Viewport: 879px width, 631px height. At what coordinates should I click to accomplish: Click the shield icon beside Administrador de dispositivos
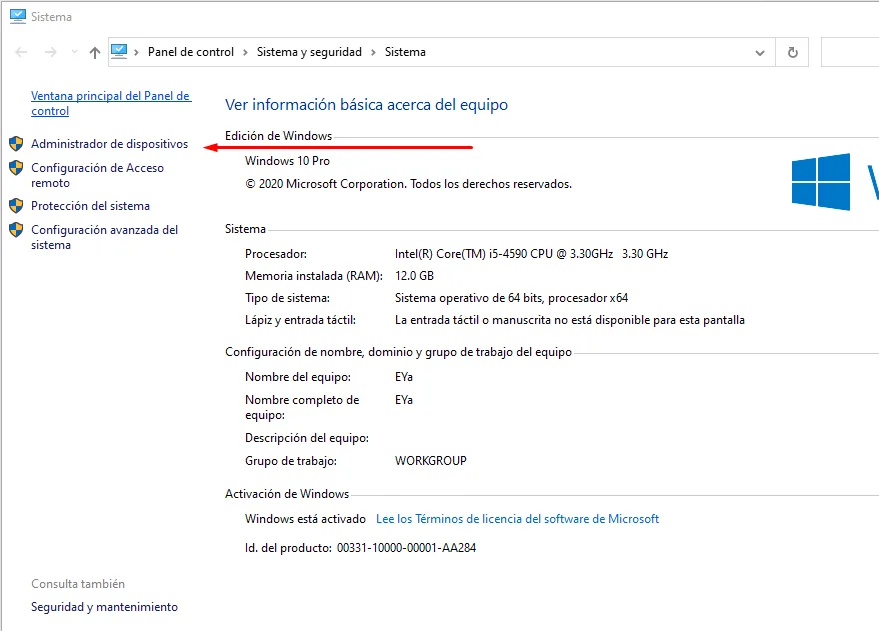(16, 144)
